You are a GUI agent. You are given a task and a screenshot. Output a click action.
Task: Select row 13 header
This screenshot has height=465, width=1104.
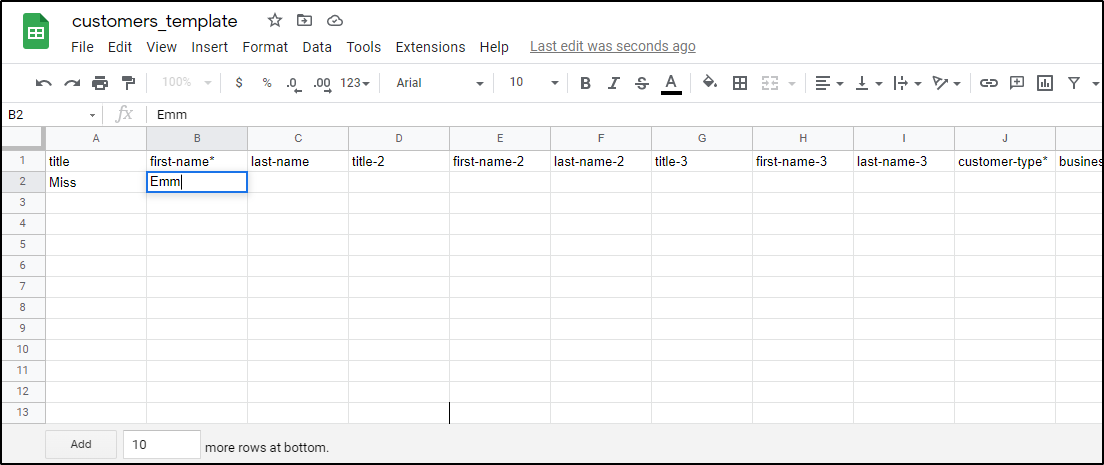click(x=23, y=413)
